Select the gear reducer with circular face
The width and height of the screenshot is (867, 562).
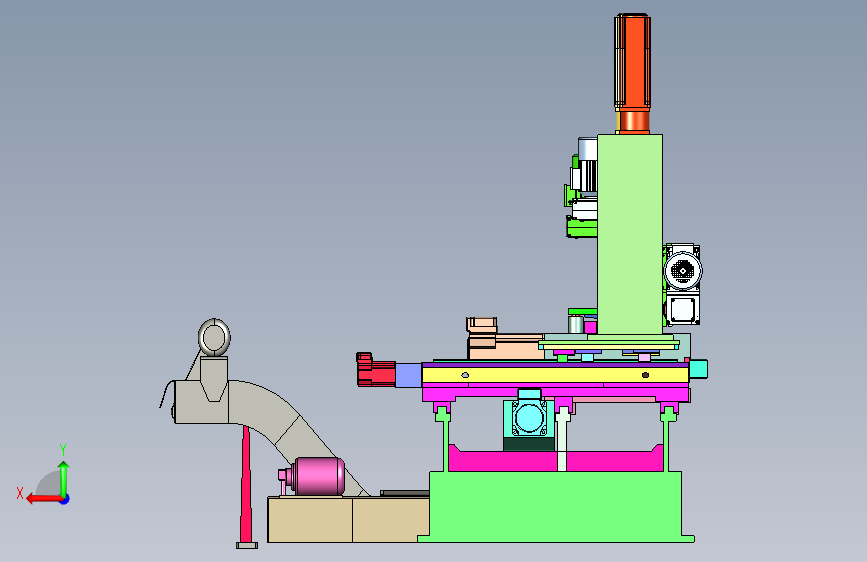(683, 270)
